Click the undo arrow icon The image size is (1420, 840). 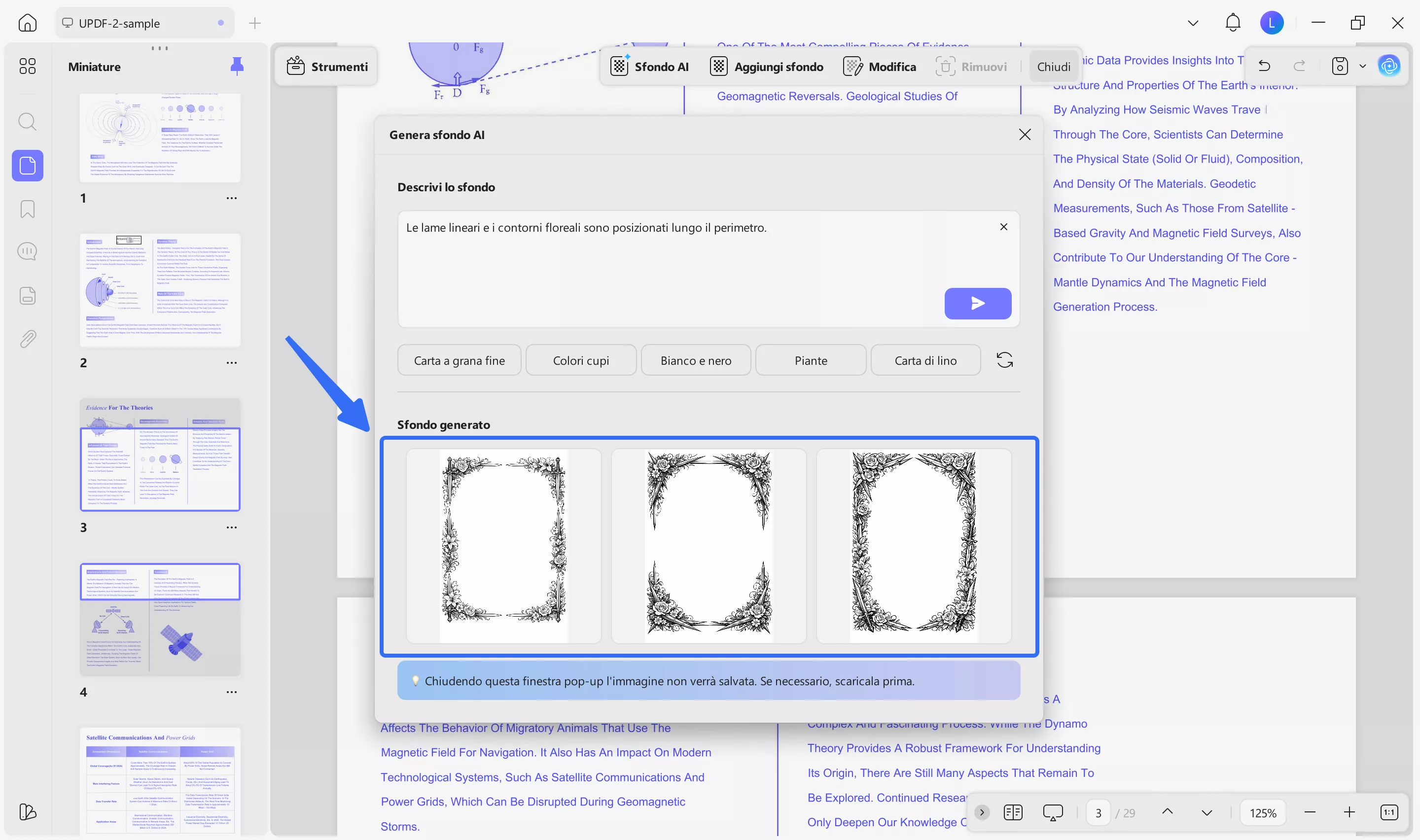click(x=1264, y=66)
